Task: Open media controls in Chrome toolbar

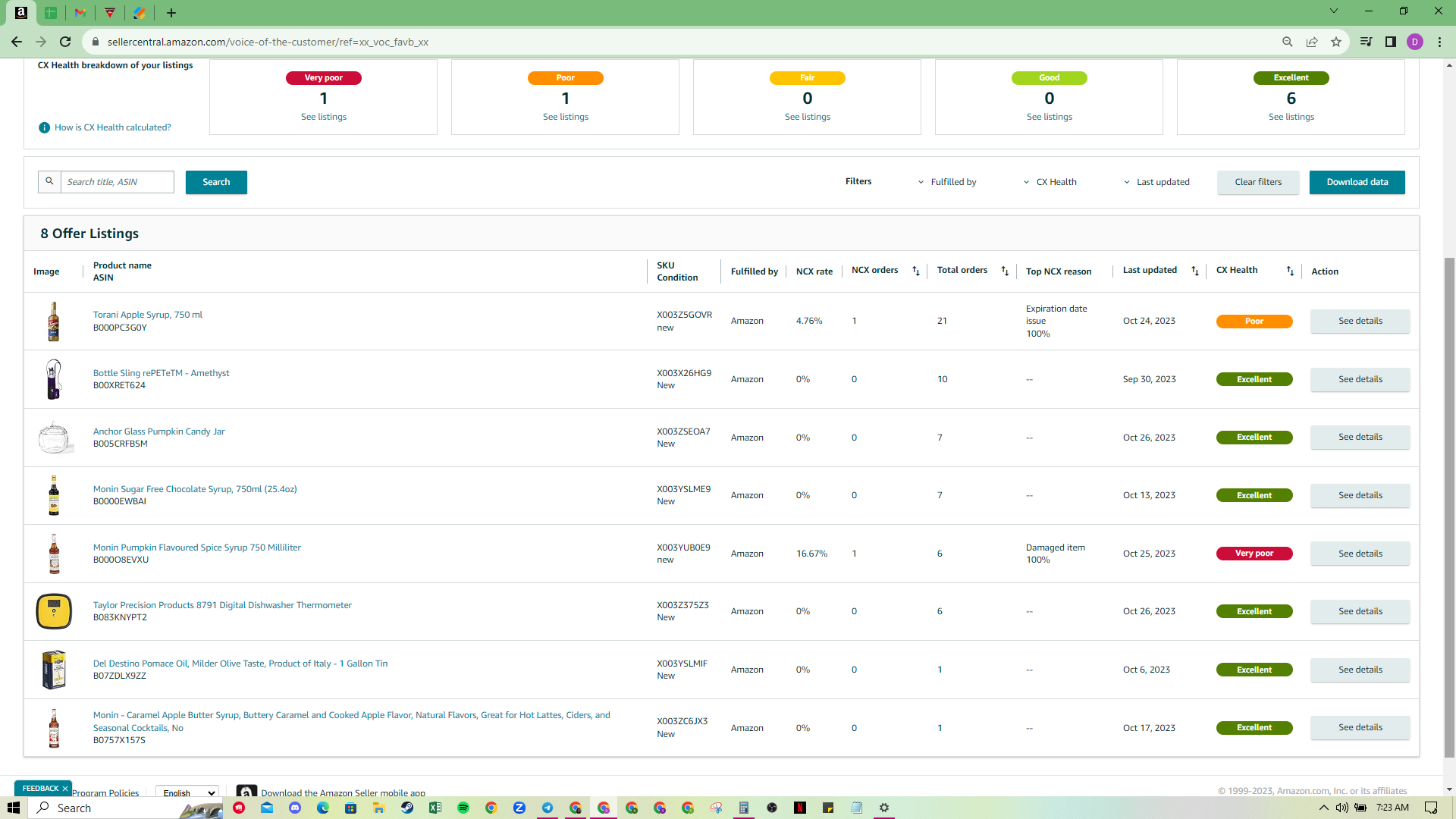Action: pos(1366,42)
